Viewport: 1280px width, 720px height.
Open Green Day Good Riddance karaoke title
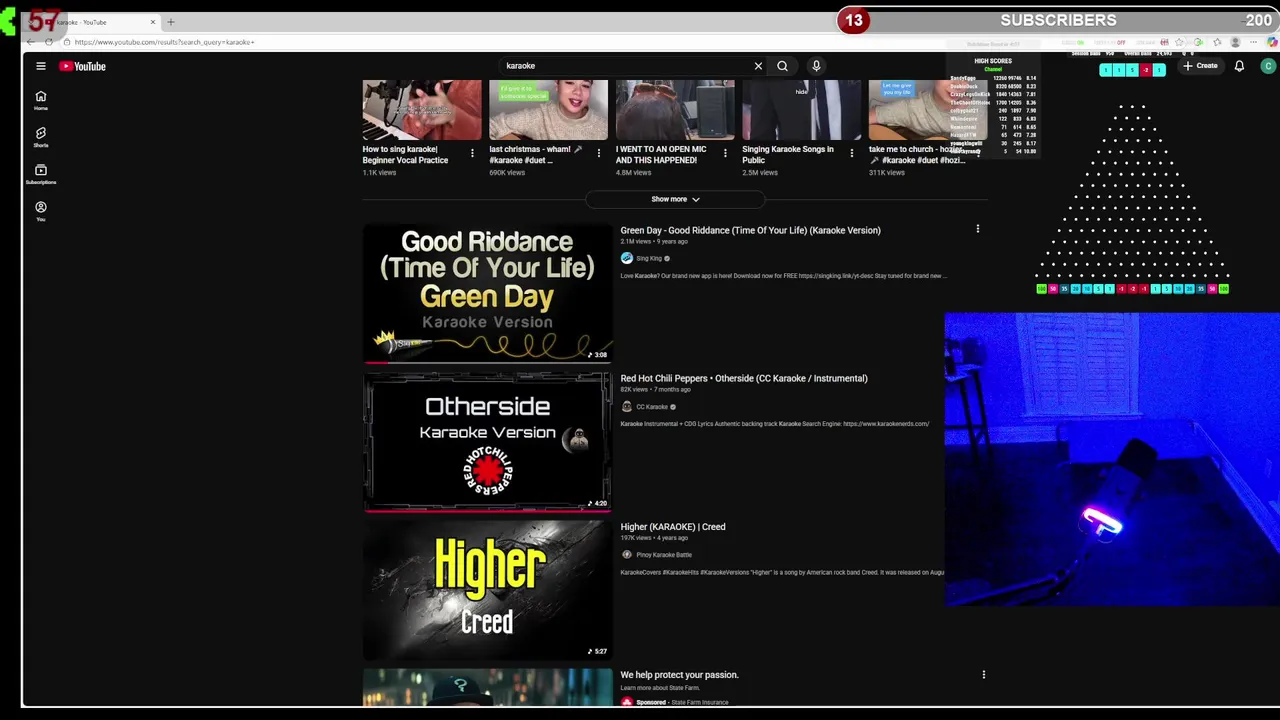(x=750, y=230)
